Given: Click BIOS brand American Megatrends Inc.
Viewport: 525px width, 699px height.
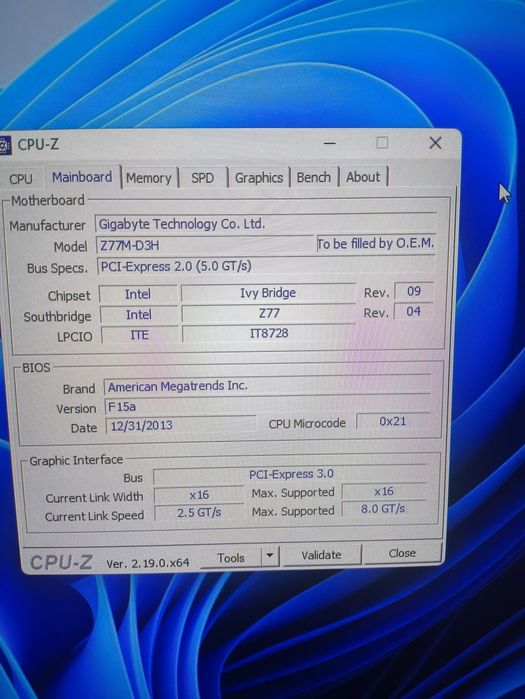Looking at the screenshot, I should point(267,386).
